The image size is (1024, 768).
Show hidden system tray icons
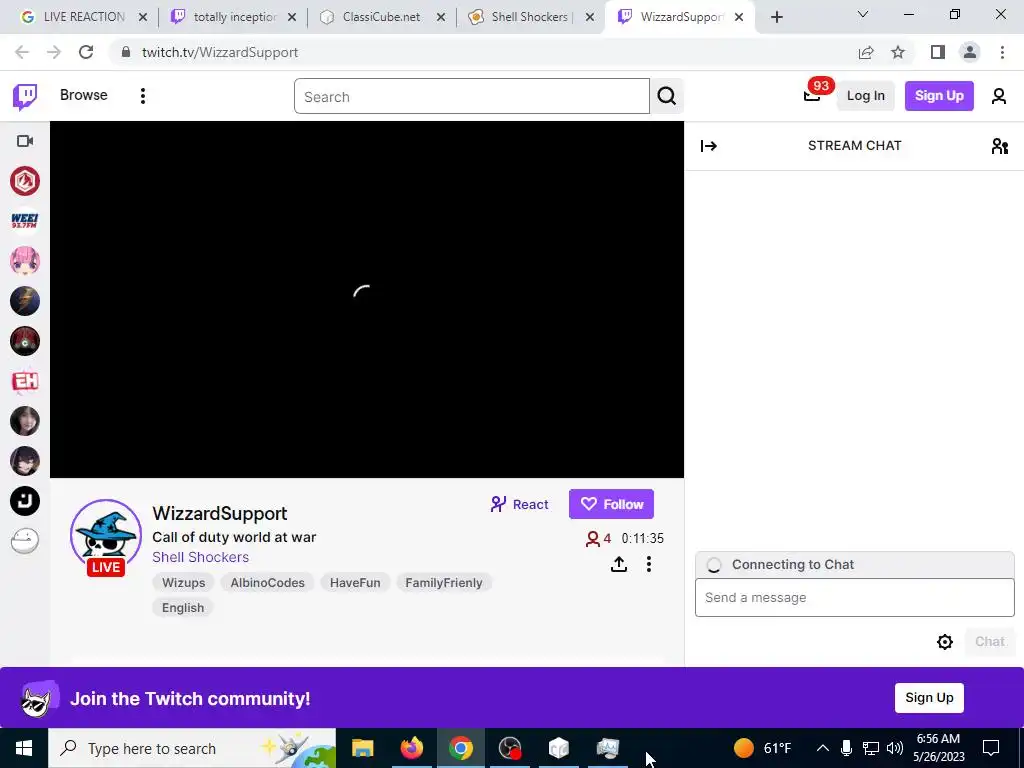tap(822, 748)
